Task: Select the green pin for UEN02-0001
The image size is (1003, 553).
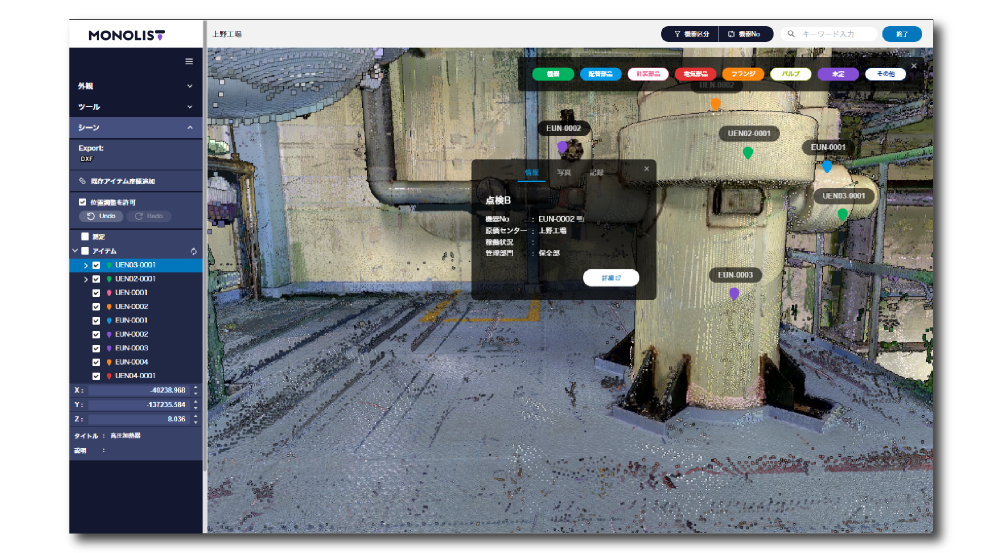Action: click(748, 153)
